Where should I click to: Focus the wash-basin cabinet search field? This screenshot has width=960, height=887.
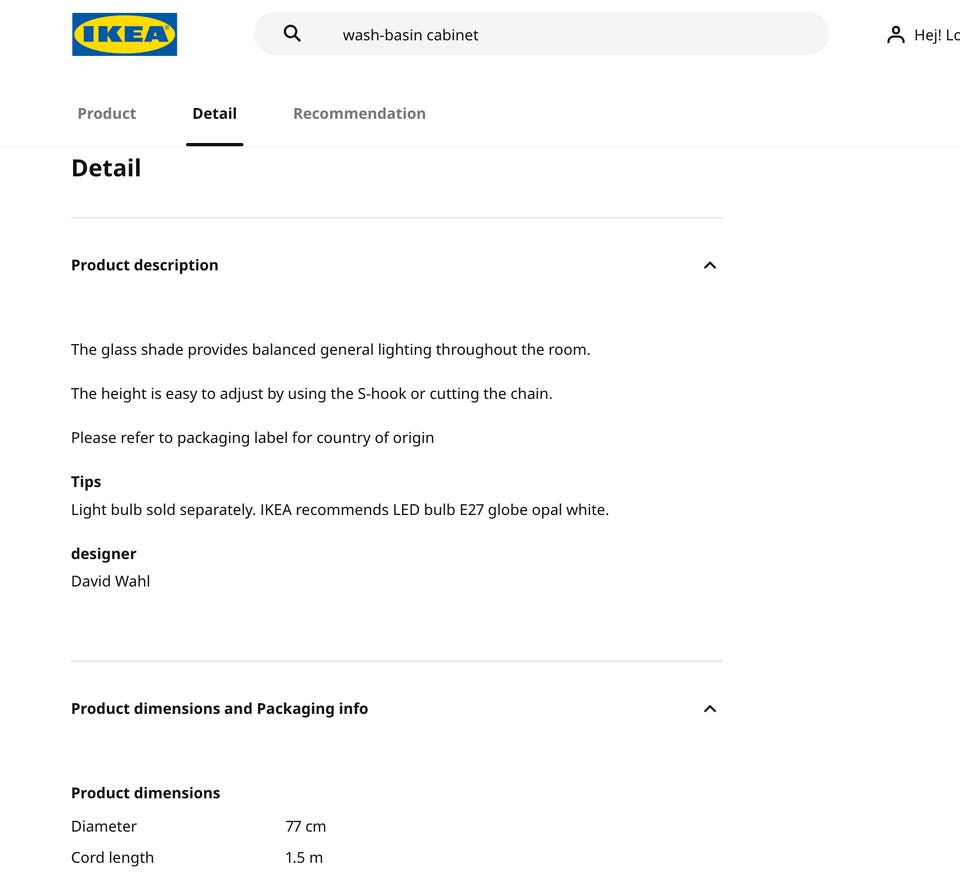point(560,35)
